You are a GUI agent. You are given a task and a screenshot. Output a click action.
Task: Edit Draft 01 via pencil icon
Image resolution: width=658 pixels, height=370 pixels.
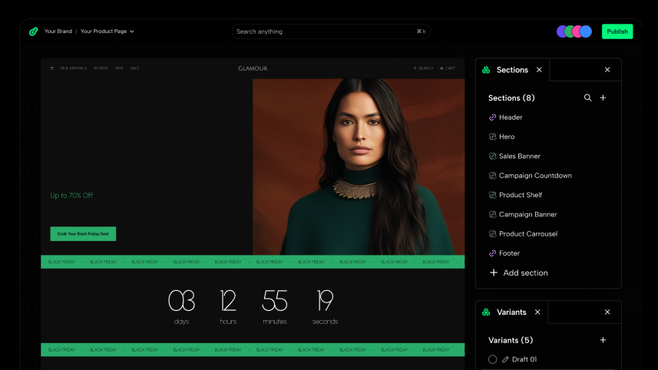[x=505, y=360]
